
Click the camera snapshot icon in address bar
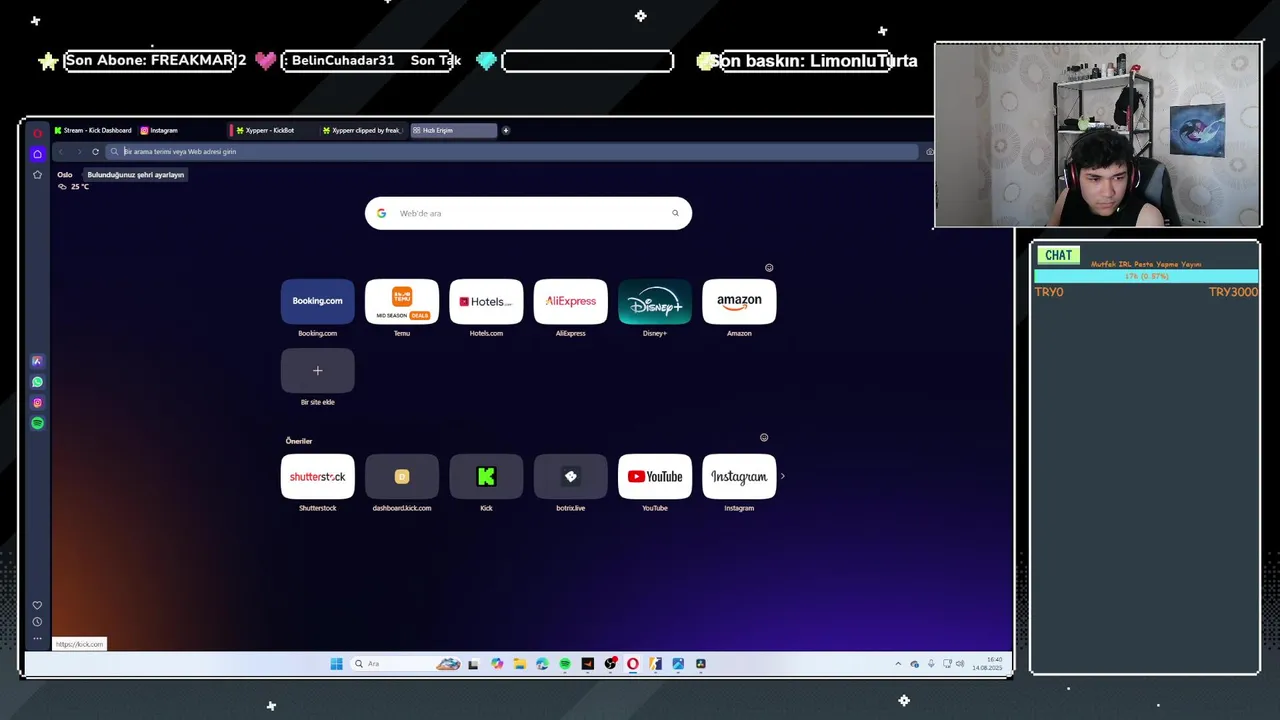point(929,152)
